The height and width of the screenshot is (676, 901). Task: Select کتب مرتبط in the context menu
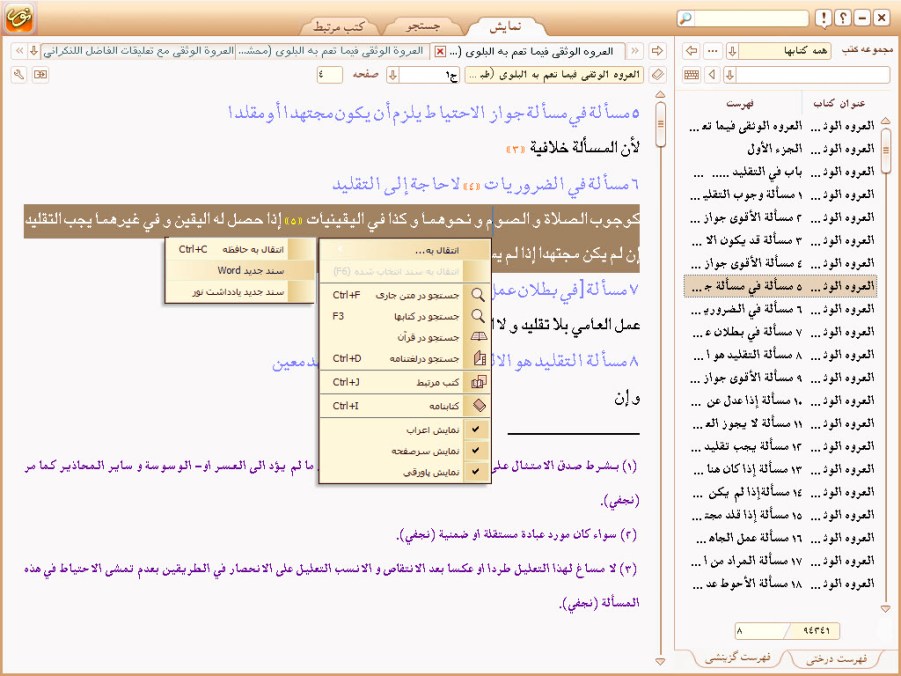click(405, 382)
